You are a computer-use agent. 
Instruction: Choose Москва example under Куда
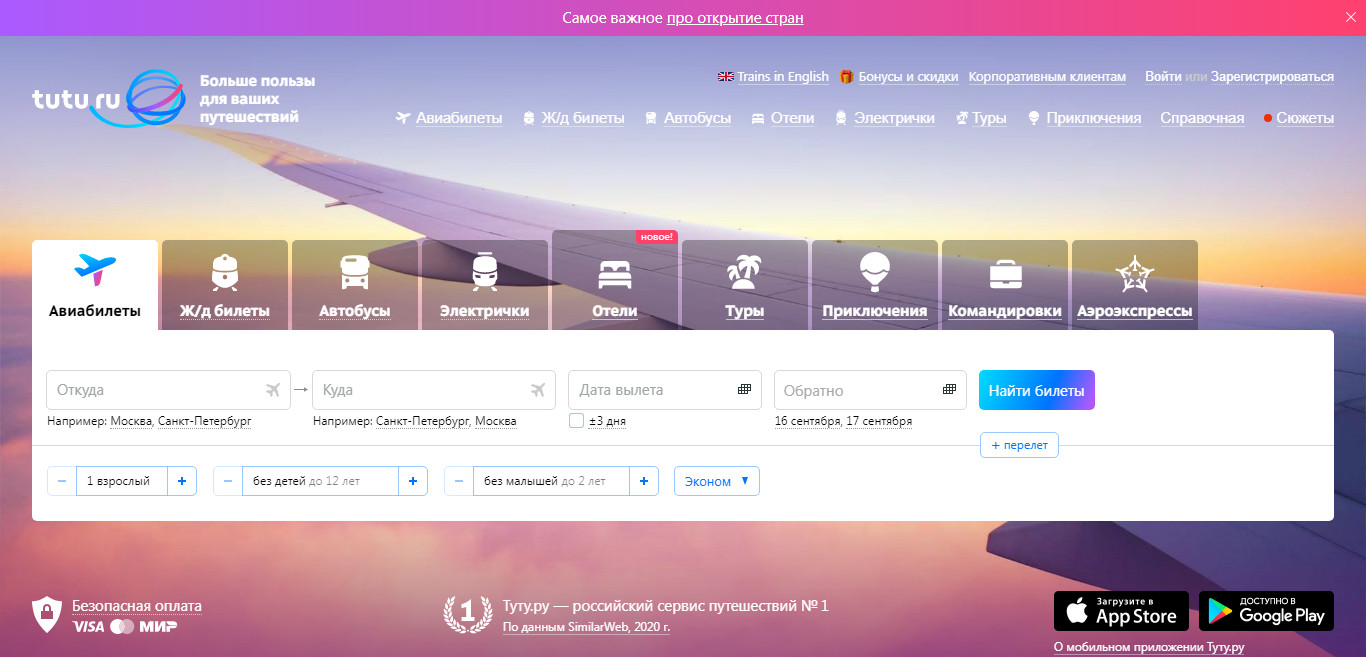coord(496,421)
